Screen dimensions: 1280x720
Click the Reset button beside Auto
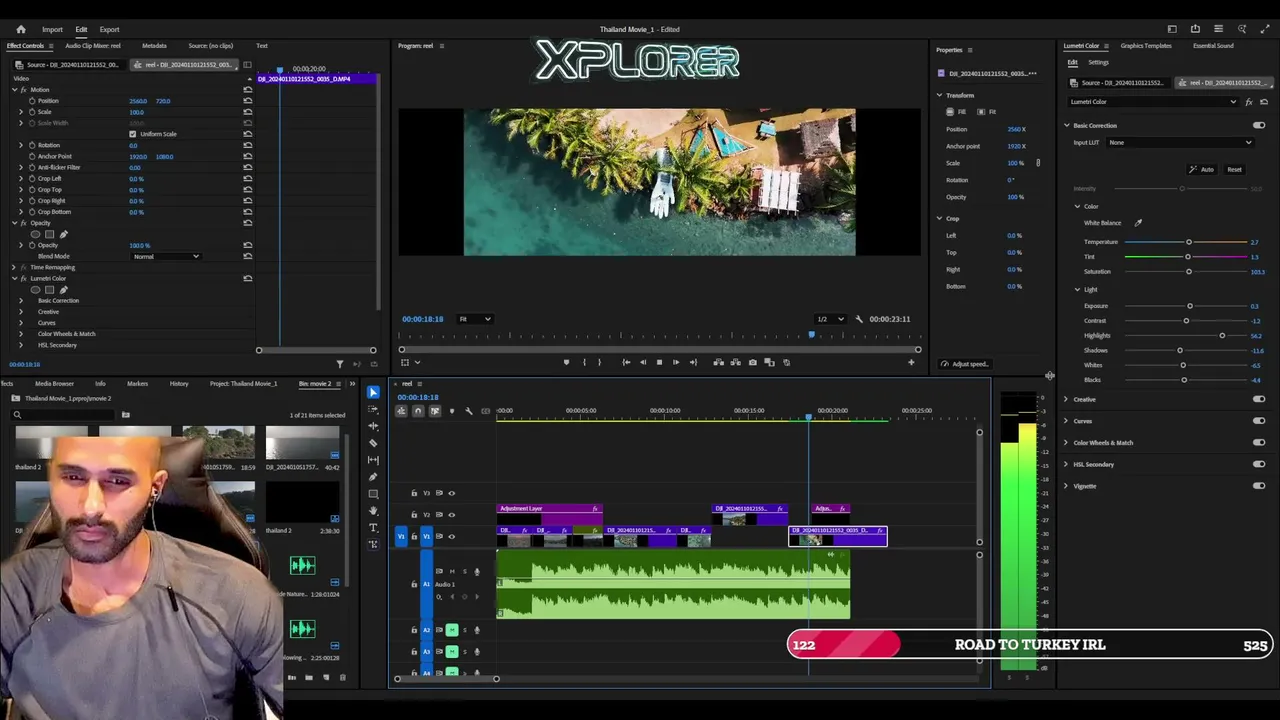(x=1234, y=170)
